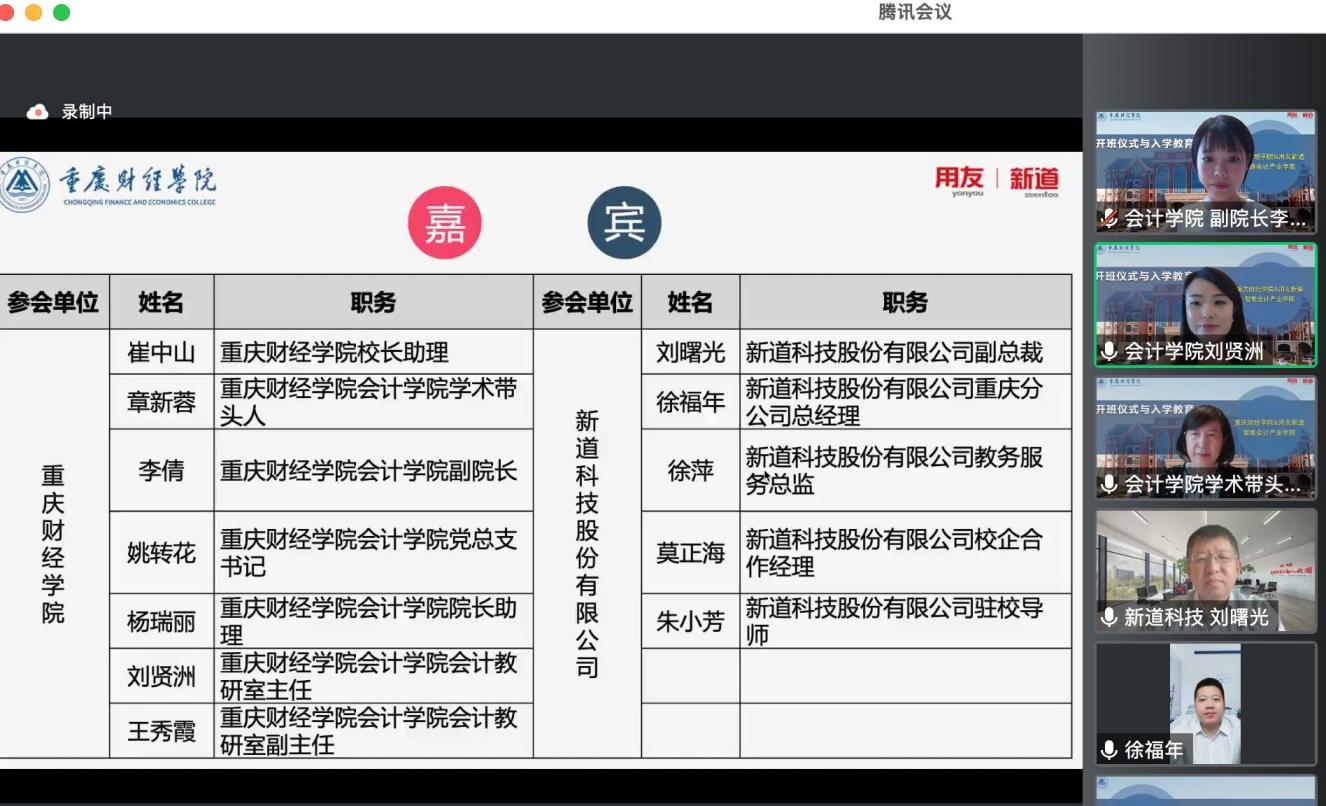This screenshot has width=1326, height=806.
Task: Click the 重庆财经学院 round emblem logo
Action: pyautogui.click(x=23, y=185)
